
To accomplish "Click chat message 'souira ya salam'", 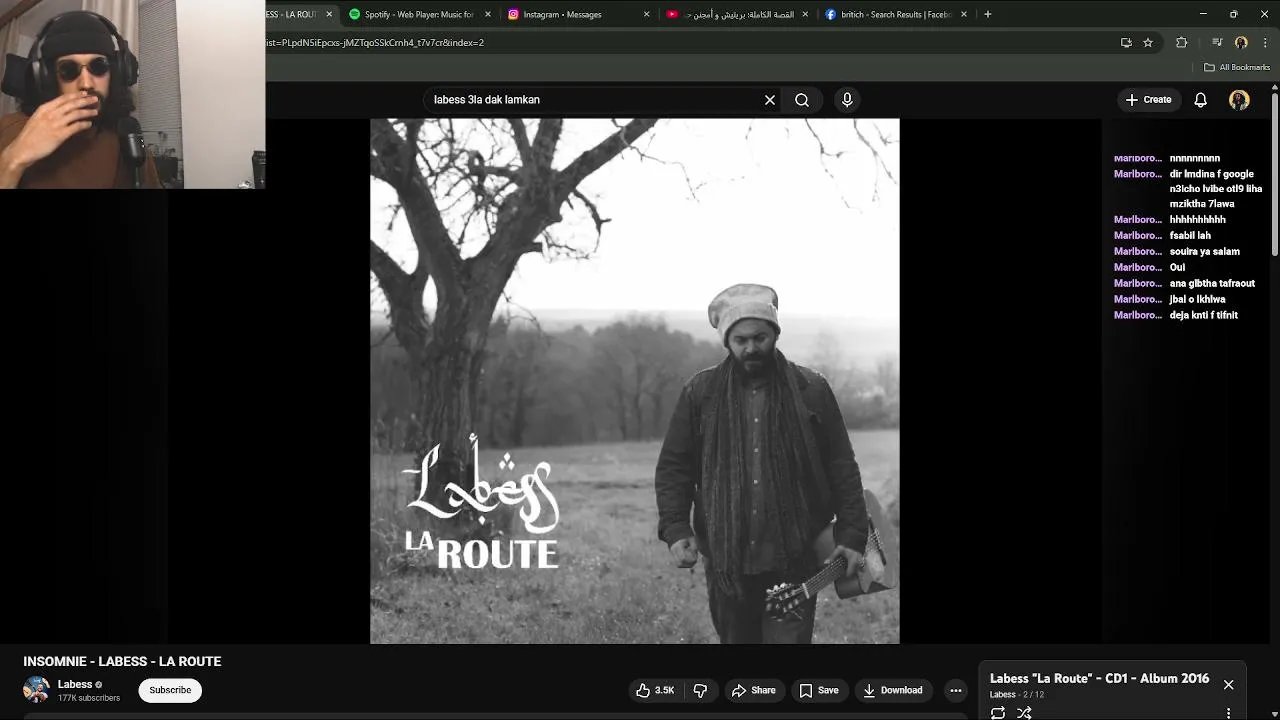I will (1205, 251).
